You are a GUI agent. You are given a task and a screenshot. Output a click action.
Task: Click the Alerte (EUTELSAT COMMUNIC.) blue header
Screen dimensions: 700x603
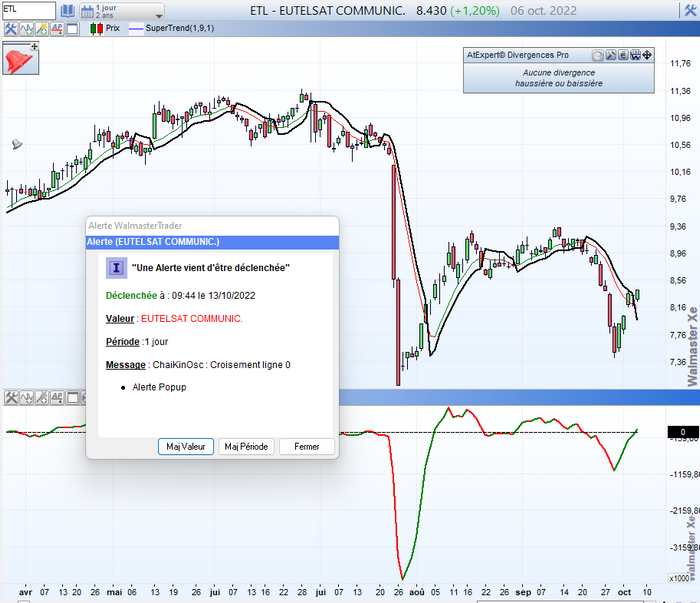pos(212,242)
